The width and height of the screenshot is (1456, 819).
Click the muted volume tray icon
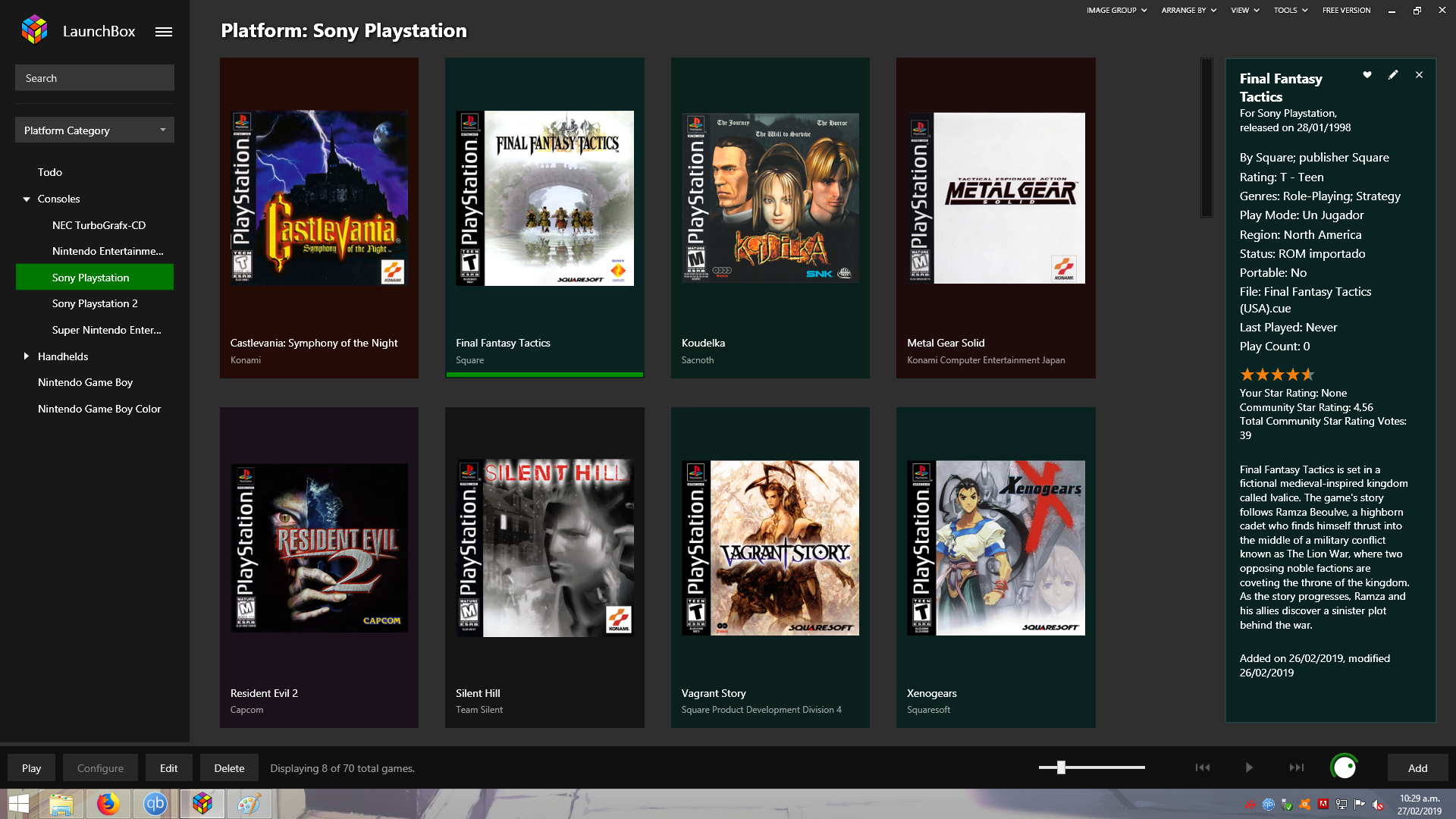point(1378,805)
